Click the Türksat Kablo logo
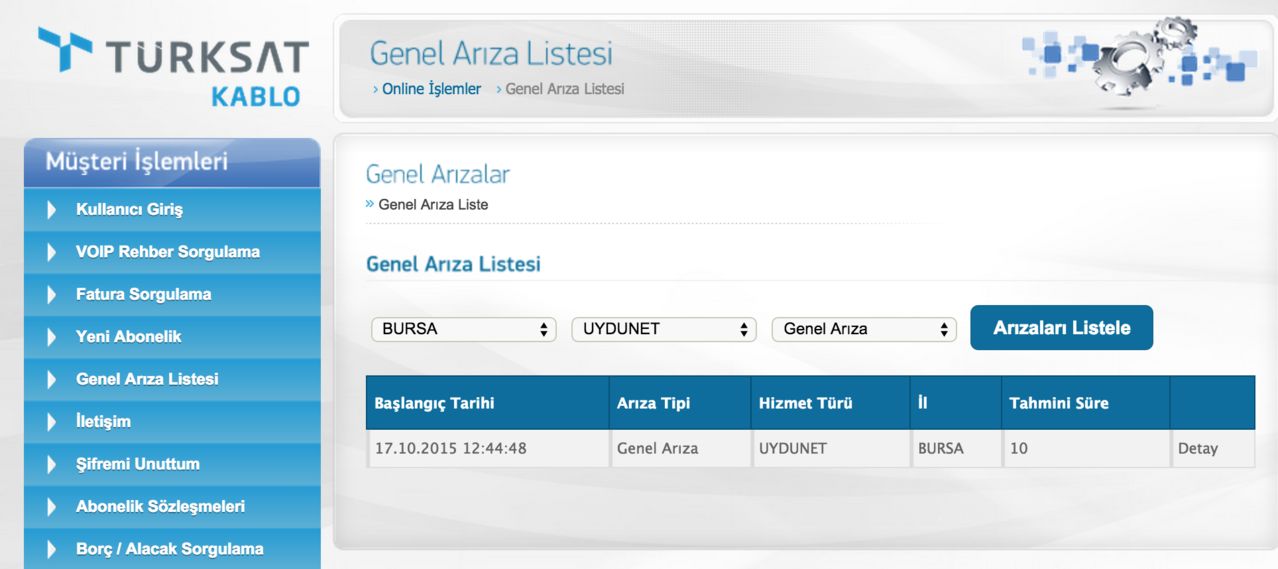Screen dimensions: 1278x569 point(174,68)
